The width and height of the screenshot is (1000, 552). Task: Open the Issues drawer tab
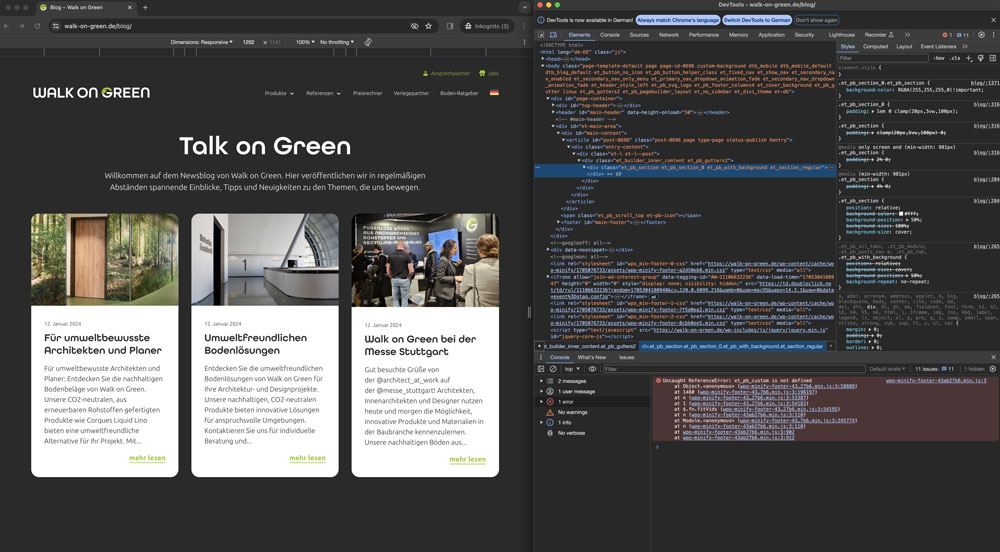click(x=627, y=358)
